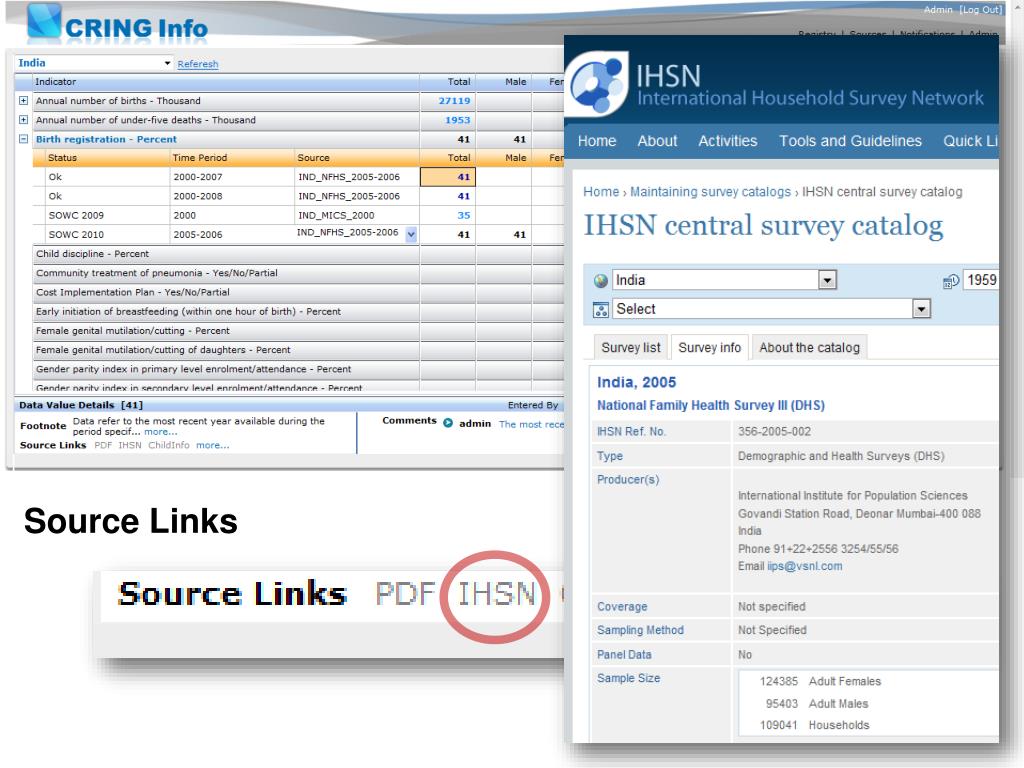
Task: Select the Survey info tab
Action: coord(709,347)
